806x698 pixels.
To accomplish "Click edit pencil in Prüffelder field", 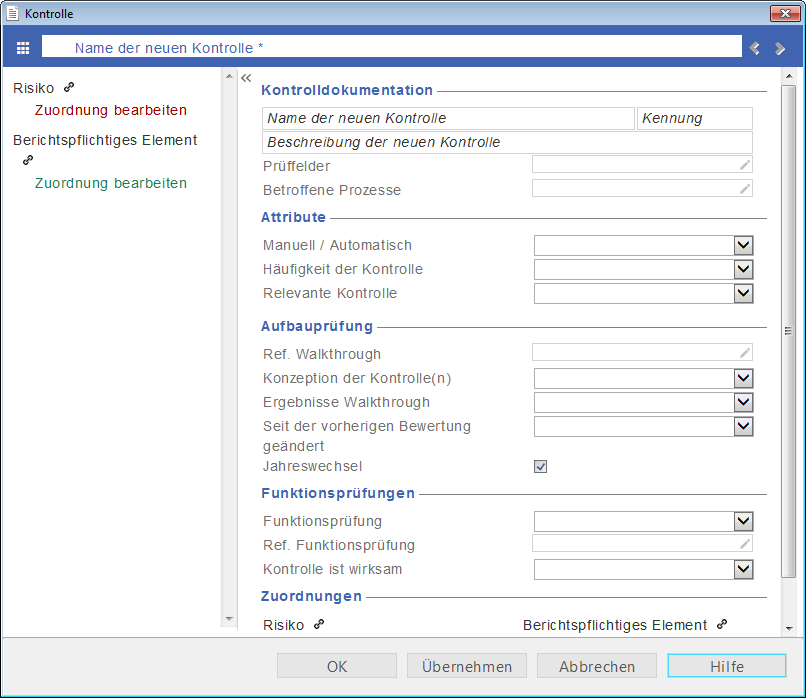I will tap(744, 165).
